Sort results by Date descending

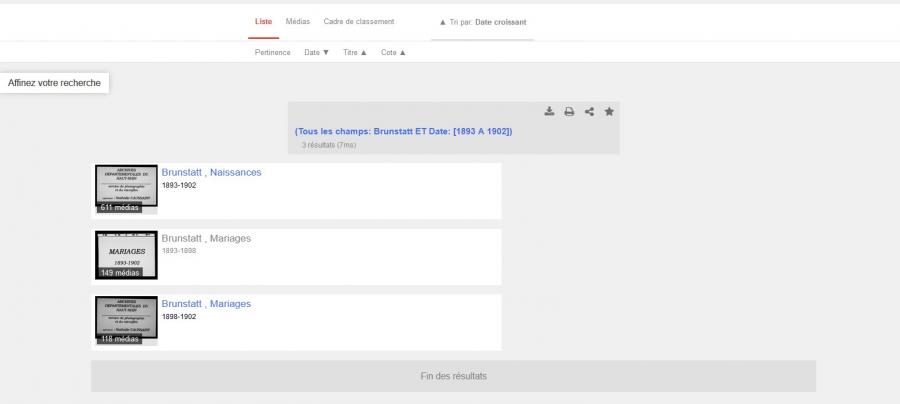316,52
